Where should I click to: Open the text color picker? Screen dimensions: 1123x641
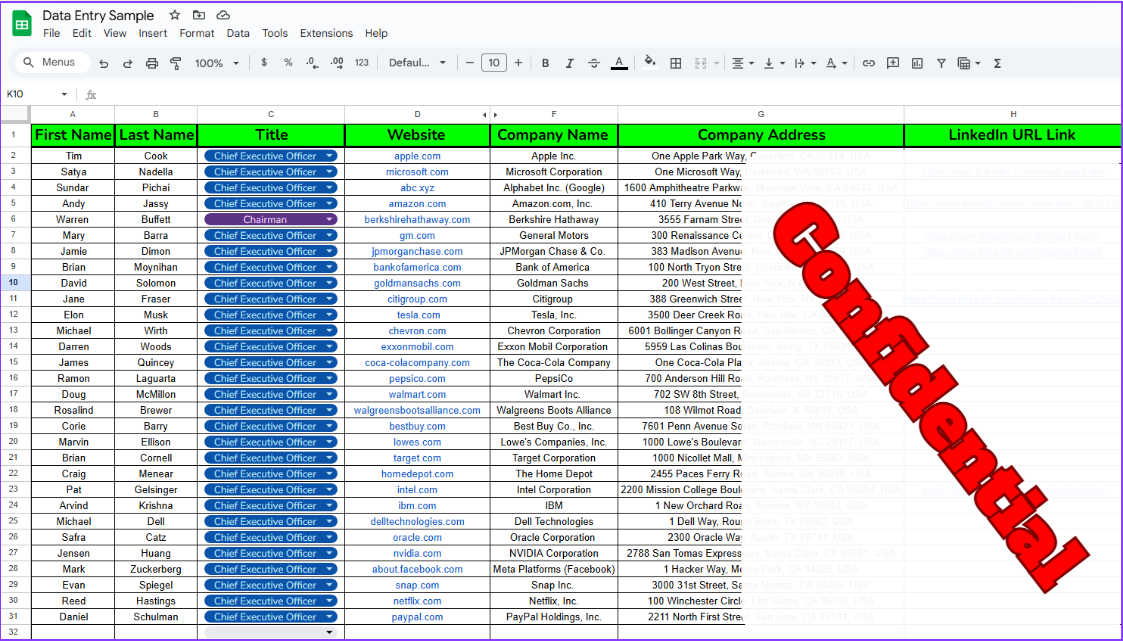620,63
